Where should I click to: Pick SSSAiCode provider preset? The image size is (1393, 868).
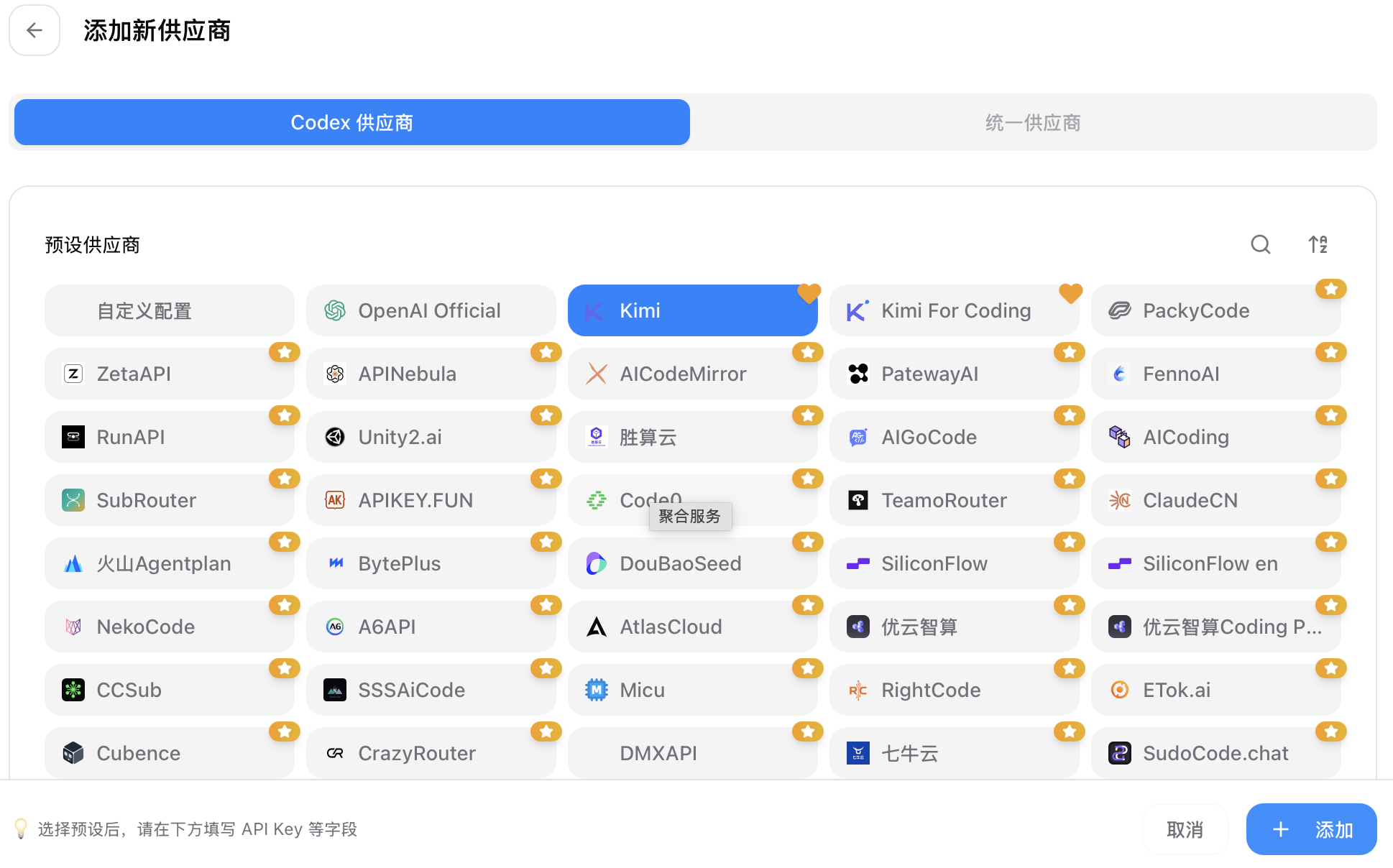click(x=431, y=690)
